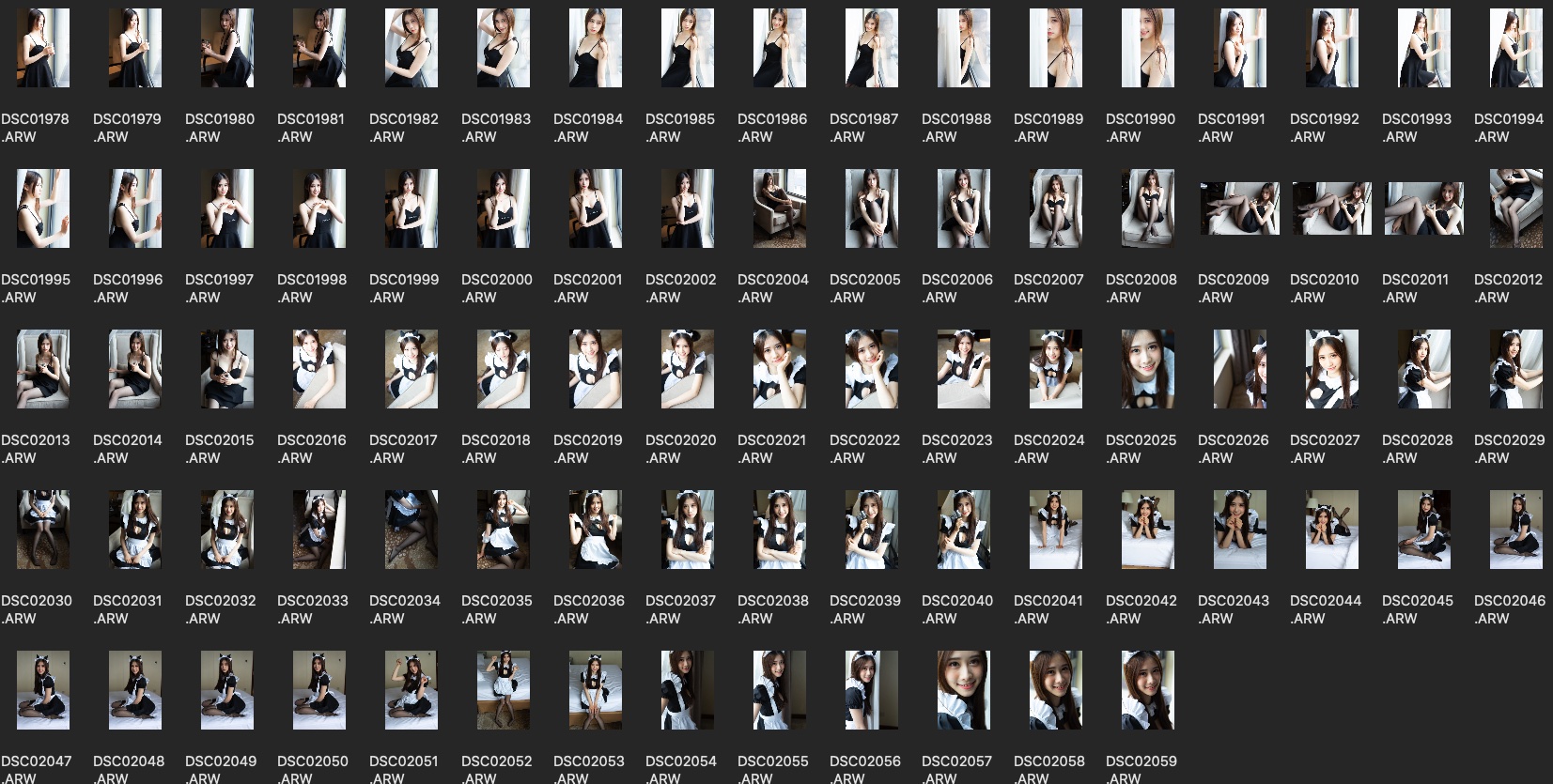Image resolution: width=1553 pixels, height=784 pixels.
Task: Click the DSC02015.ARW thumbnail
Action: tap(227, 369)
